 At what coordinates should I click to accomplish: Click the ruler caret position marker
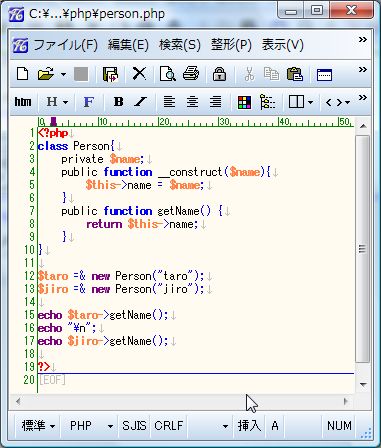53,121
